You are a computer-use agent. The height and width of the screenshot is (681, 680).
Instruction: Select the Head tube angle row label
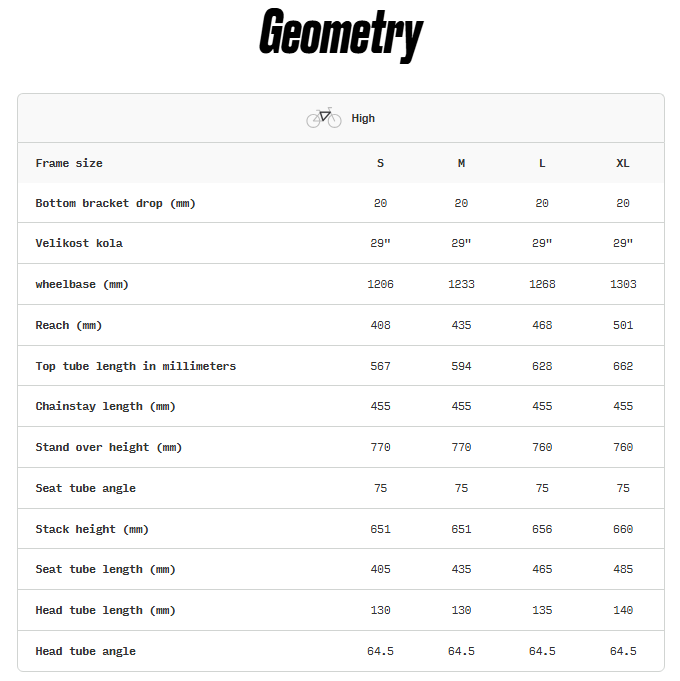click(x=85, y=651)
